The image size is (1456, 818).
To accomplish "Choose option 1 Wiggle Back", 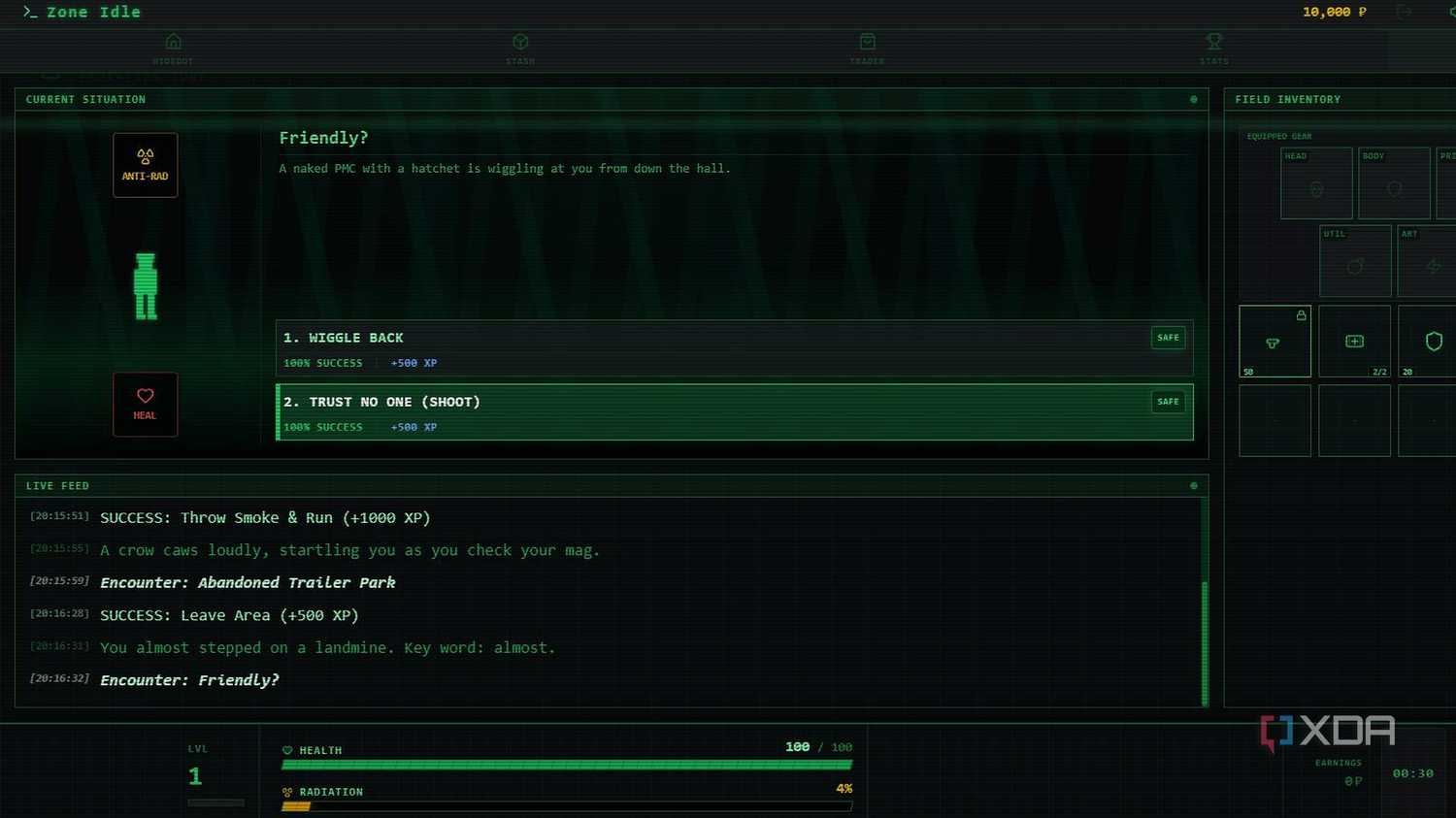I will coord(735,349).
